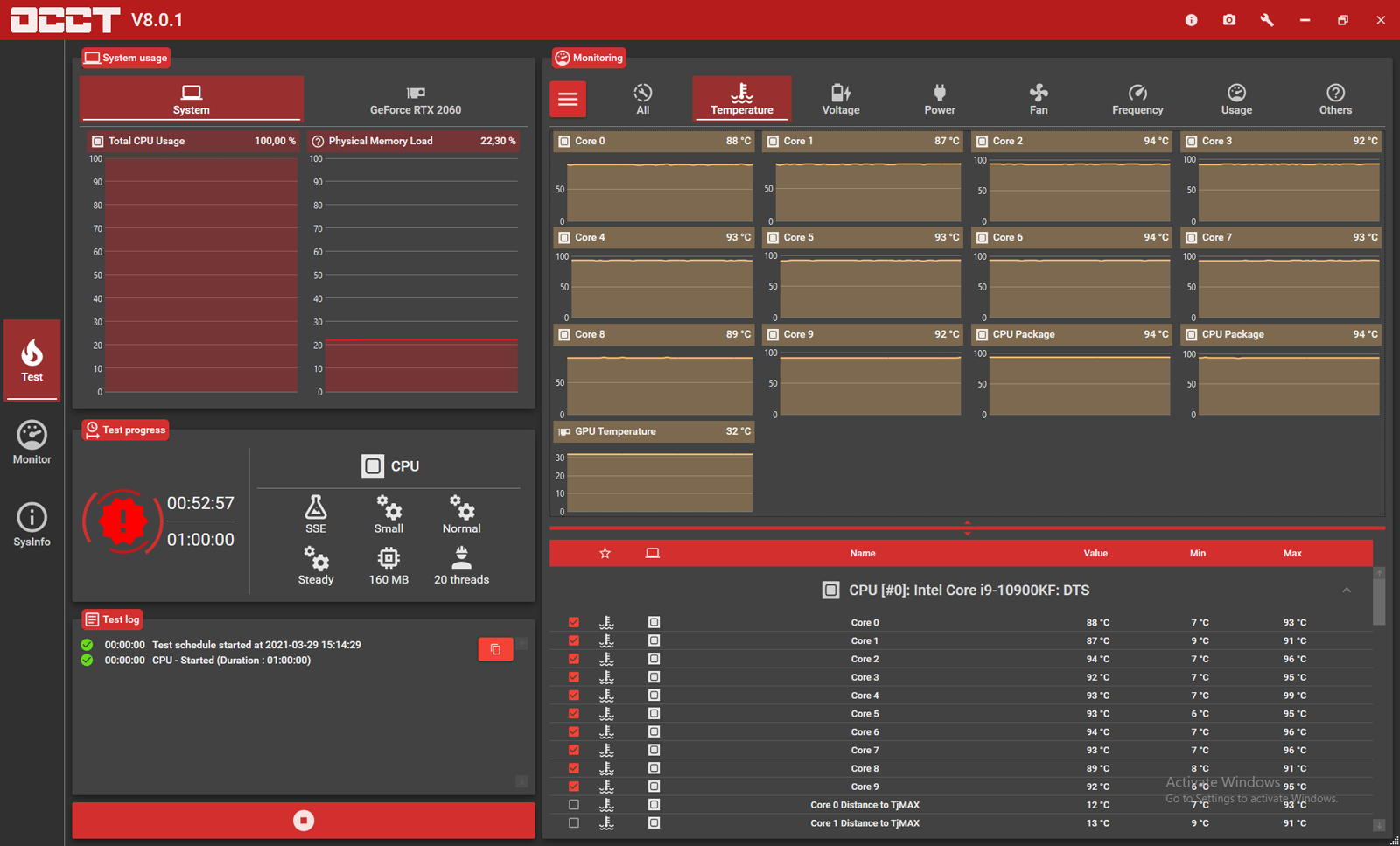Uncheck the Core 7 sensor checkbox
Screen dimensions: 1400x846
click(x=574, y=750)
